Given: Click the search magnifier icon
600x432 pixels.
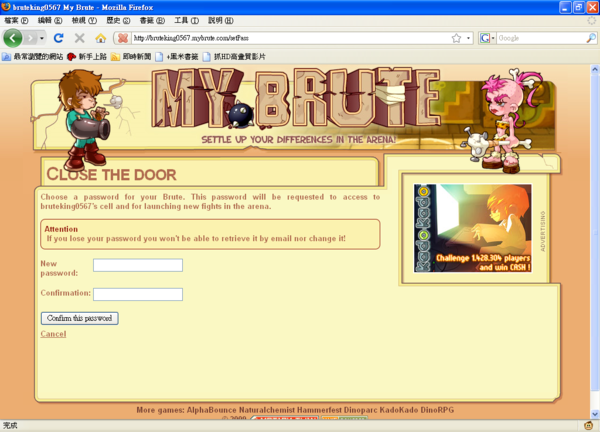Looking at the screenshot, I should 591,38.
